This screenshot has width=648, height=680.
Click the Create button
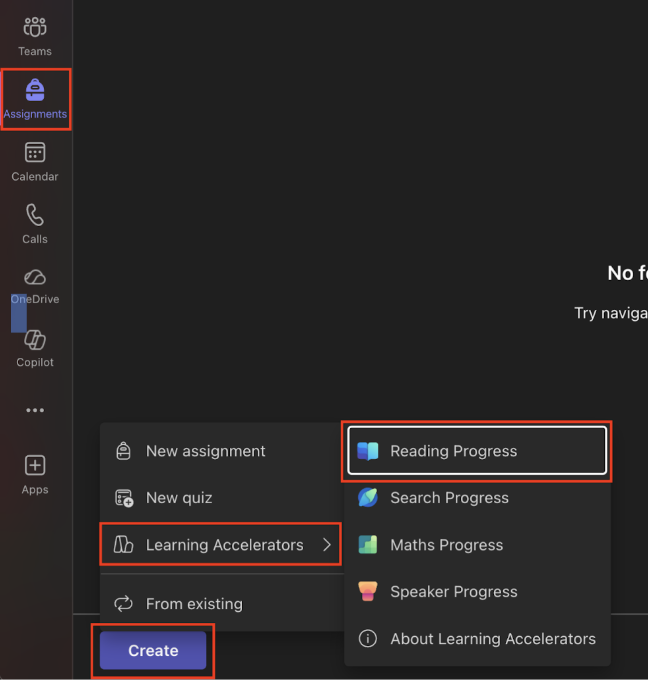point(153,651)
